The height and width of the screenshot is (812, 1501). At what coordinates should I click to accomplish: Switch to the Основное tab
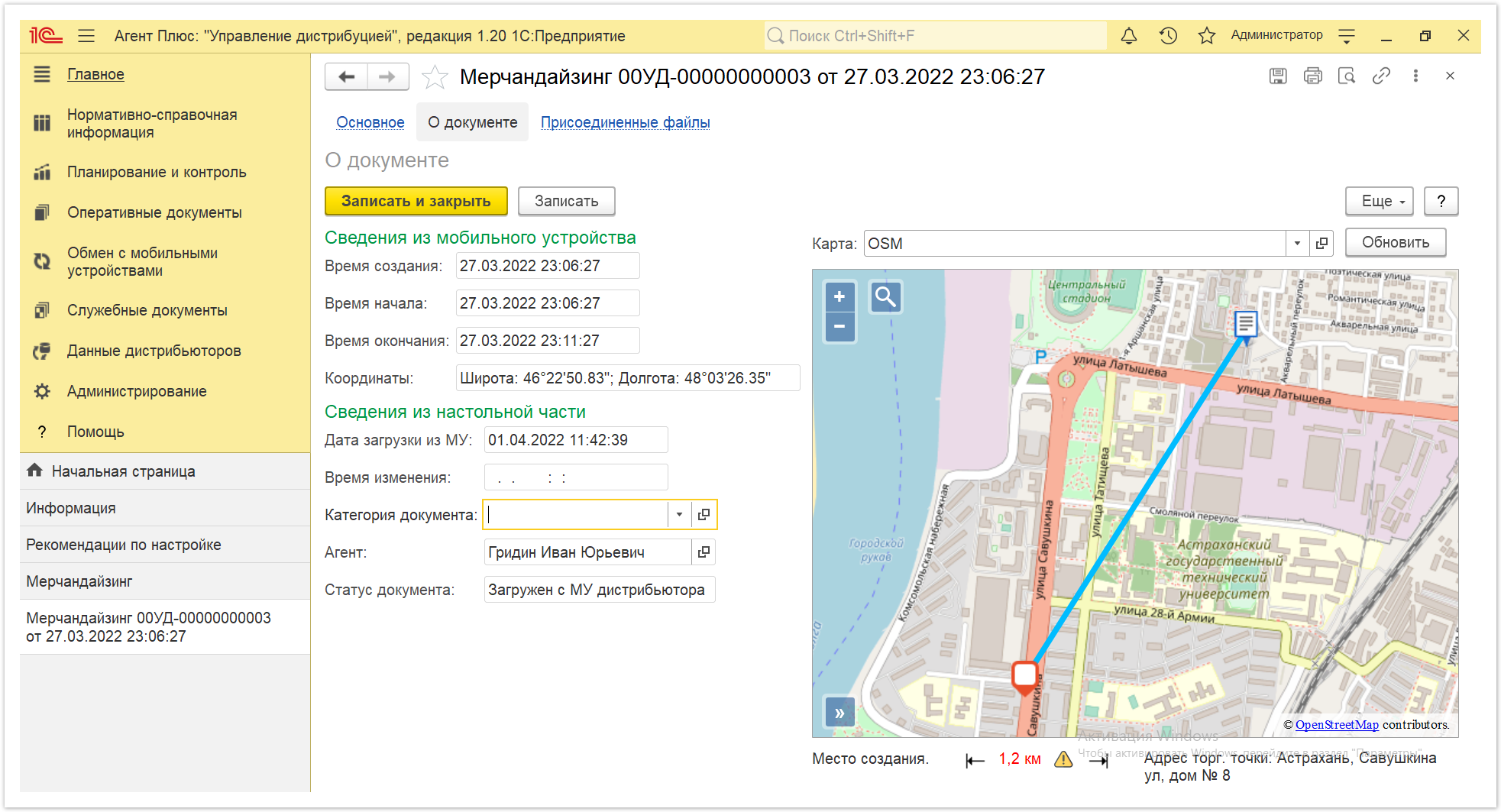pos(370,122)
